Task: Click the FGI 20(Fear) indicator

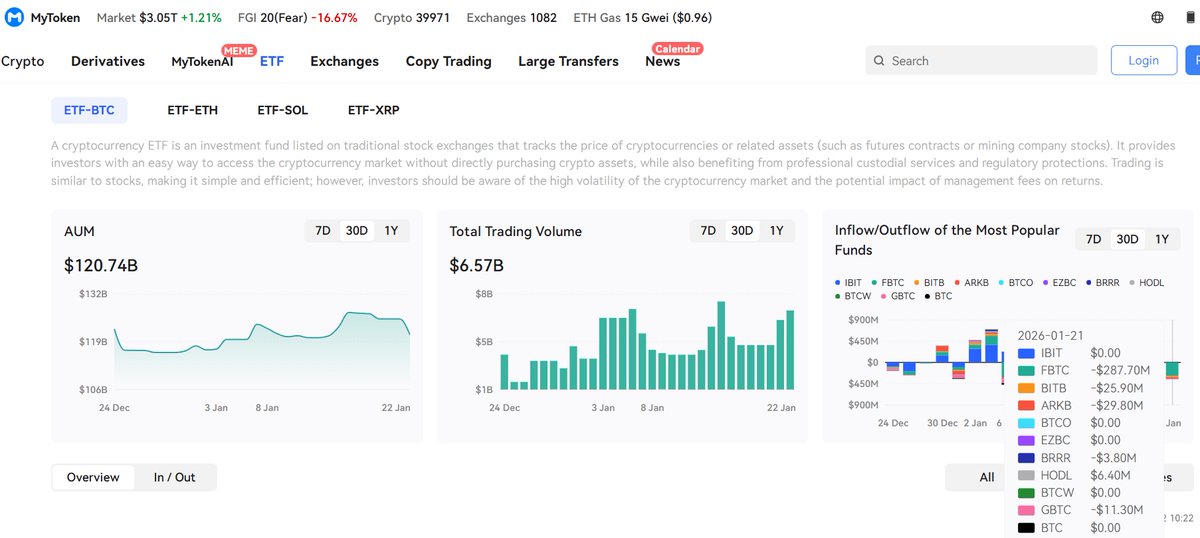Action: pos(298,18)
